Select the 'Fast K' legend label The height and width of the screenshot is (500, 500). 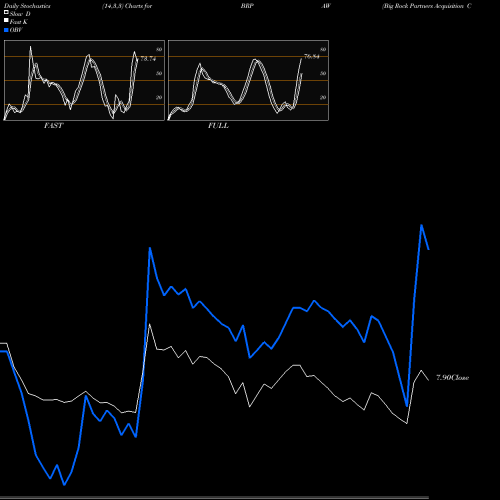tap(18, 22)
